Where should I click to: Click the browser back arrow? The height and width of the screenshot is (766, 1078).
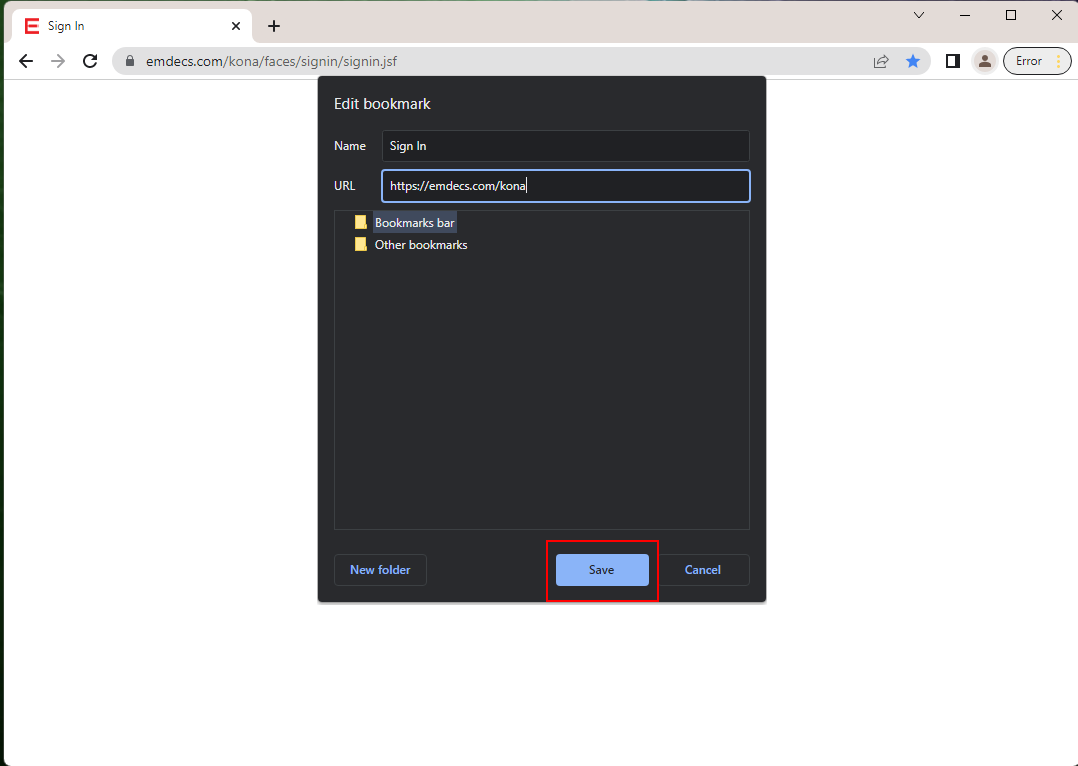[26, 61]
